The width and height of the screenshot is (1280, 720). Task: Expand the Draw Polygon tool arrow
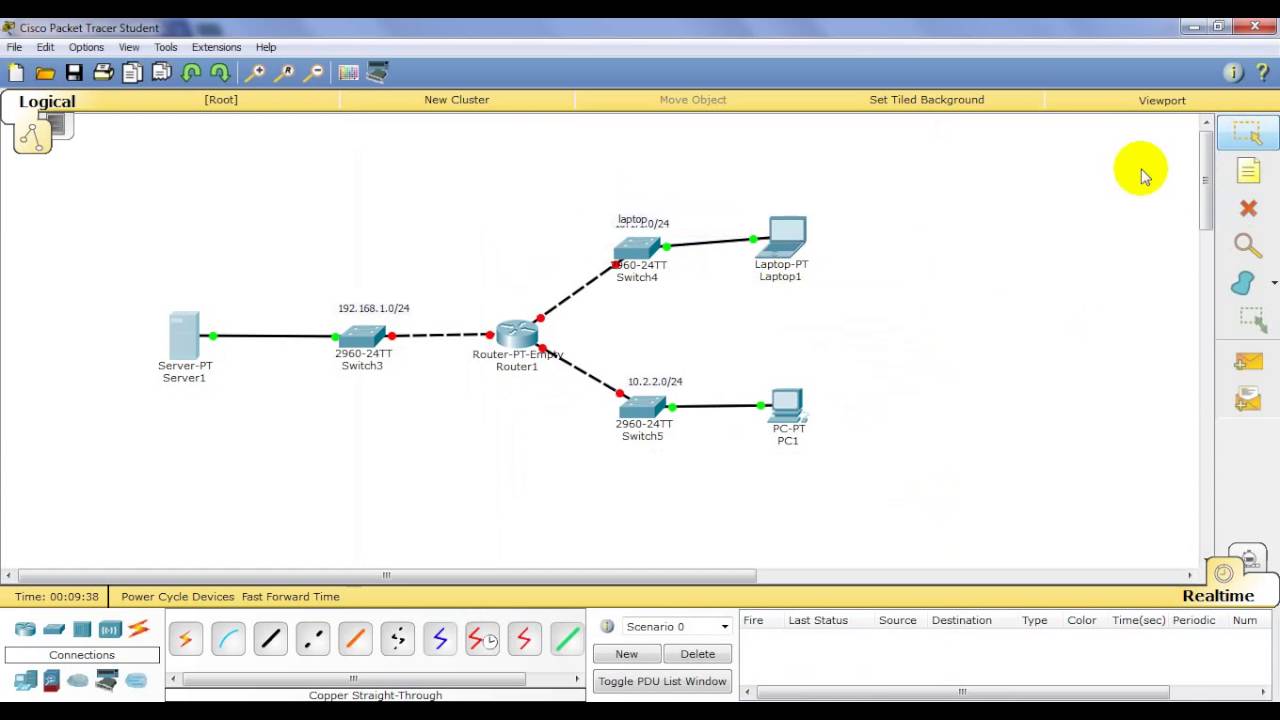point(1274,283)
